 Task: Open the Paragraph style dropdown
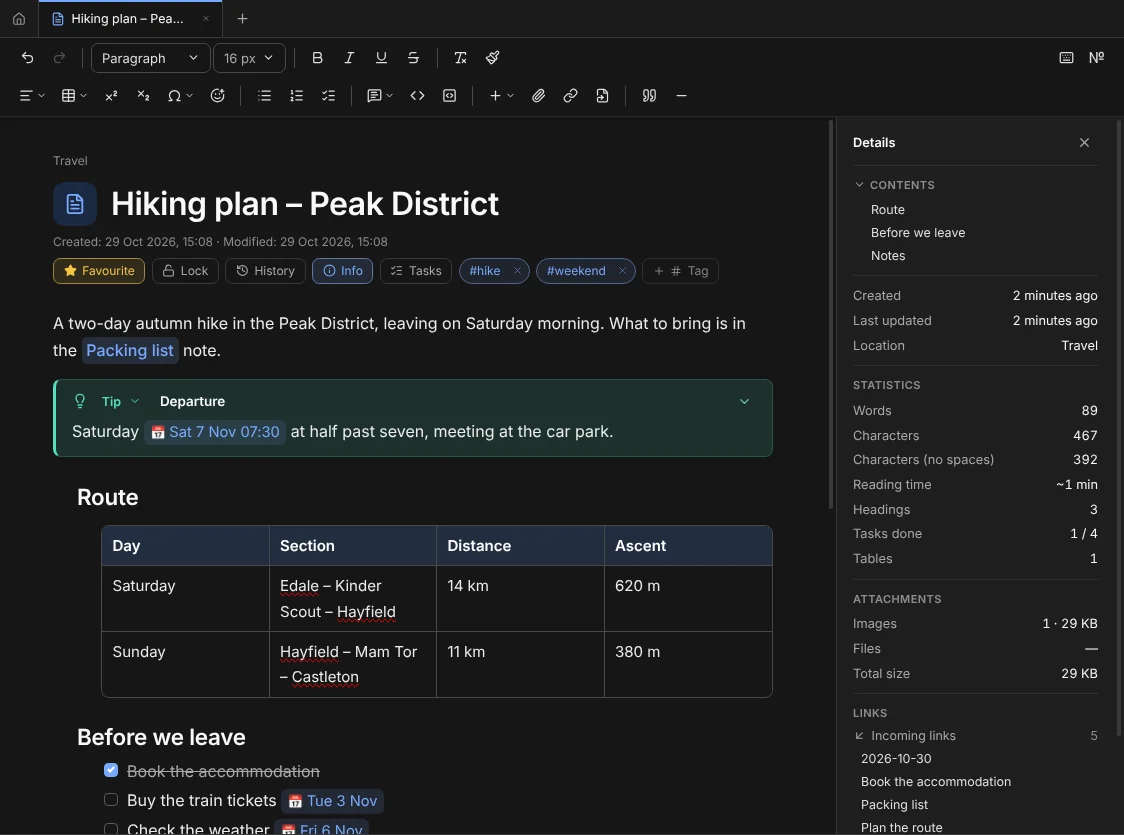coord(151,58)
